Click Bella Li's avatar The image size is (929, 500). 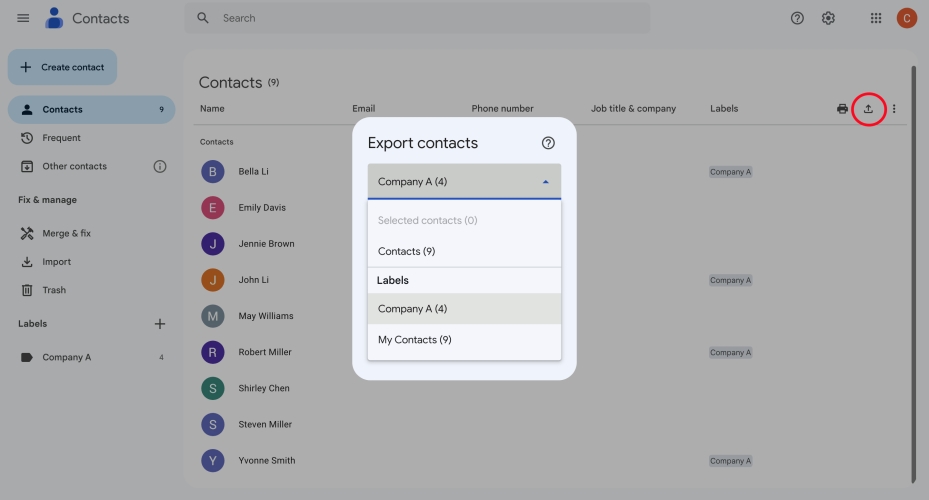tap(213, 172)
